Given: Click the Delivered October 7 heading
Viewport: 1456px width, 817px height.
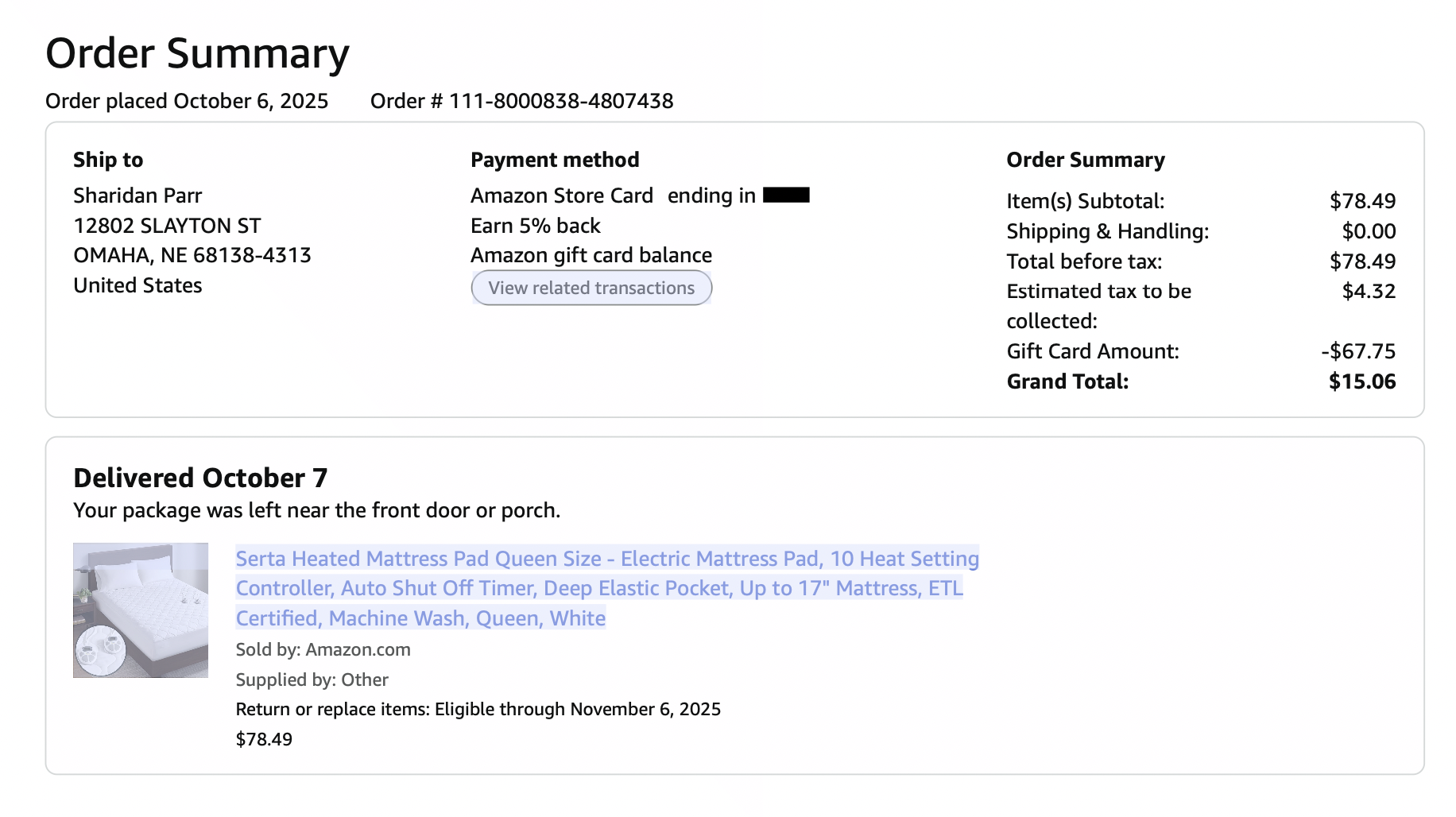Looking at the screenshot, I should (200, 478).
